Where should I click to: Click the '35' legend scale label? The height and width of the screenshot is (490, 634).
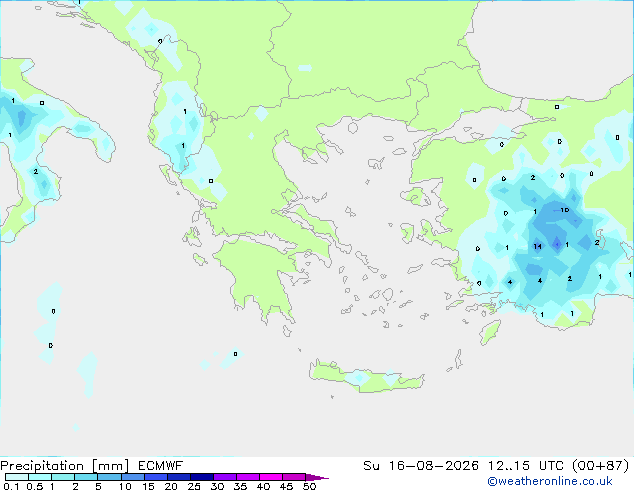pos(240,486)
